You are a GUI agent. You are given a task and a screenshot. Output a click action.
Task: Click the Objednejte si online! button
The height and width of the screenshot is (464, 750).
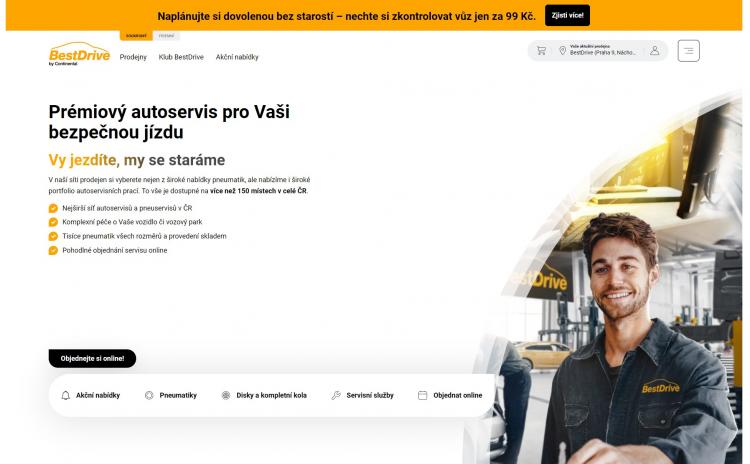coord(92,358)
